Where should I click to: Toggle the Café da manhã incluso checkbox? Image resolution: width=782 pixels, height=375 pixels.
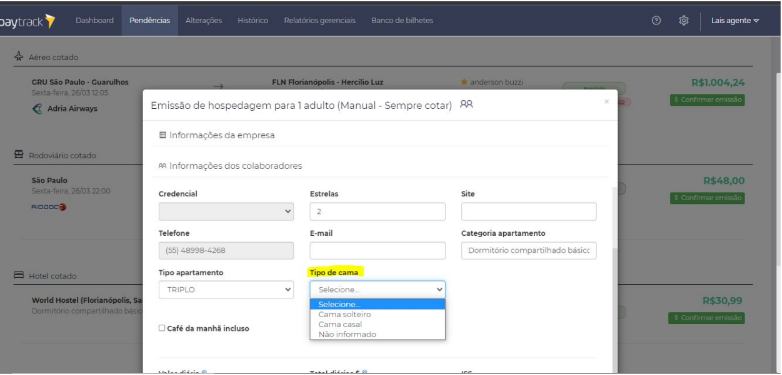pos(162,328)
